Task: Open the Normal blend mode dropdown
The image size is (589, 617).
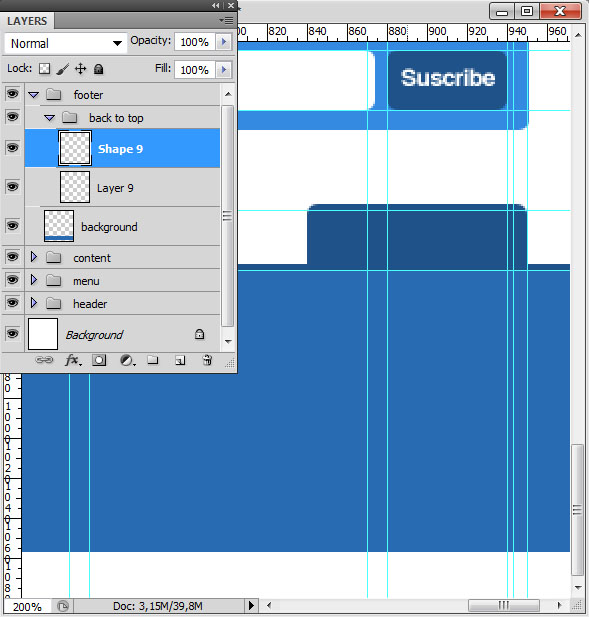Action: point(66,43)
